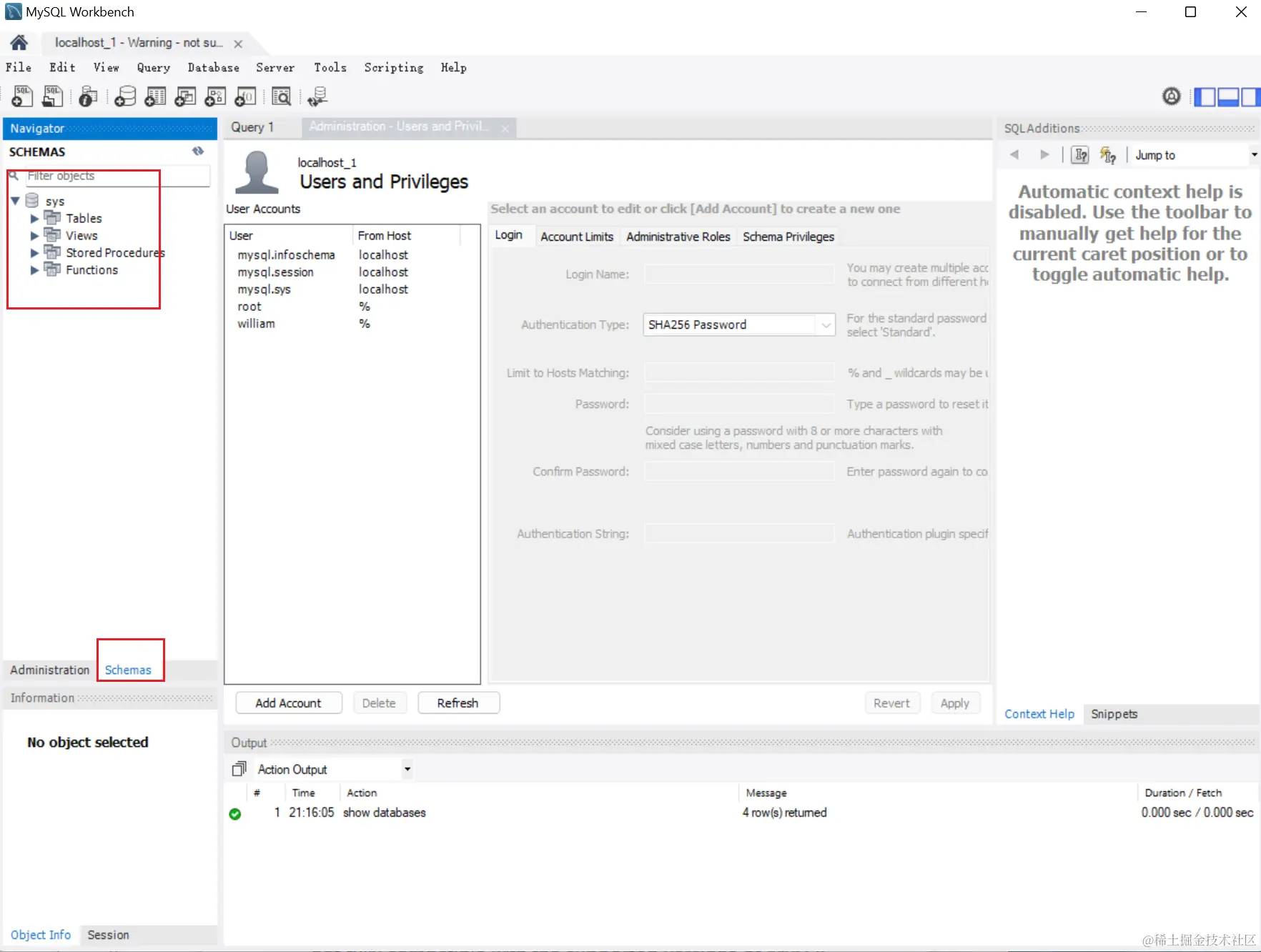Click the sys database icon
Viewport: 1261px width, 952px height.
(x=32, y=201)
